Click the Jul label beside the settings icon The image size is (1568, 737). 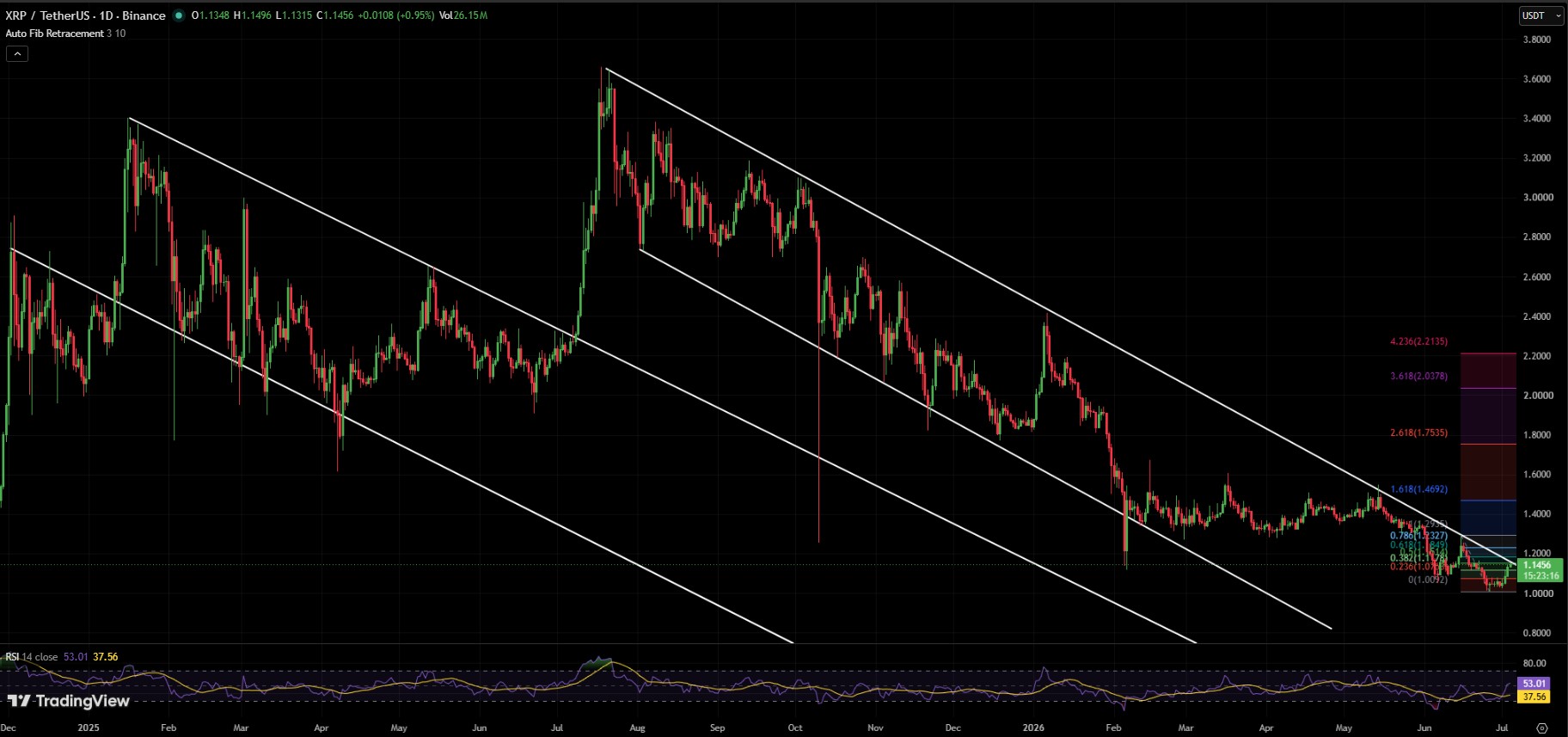[x=1502, y=728]
